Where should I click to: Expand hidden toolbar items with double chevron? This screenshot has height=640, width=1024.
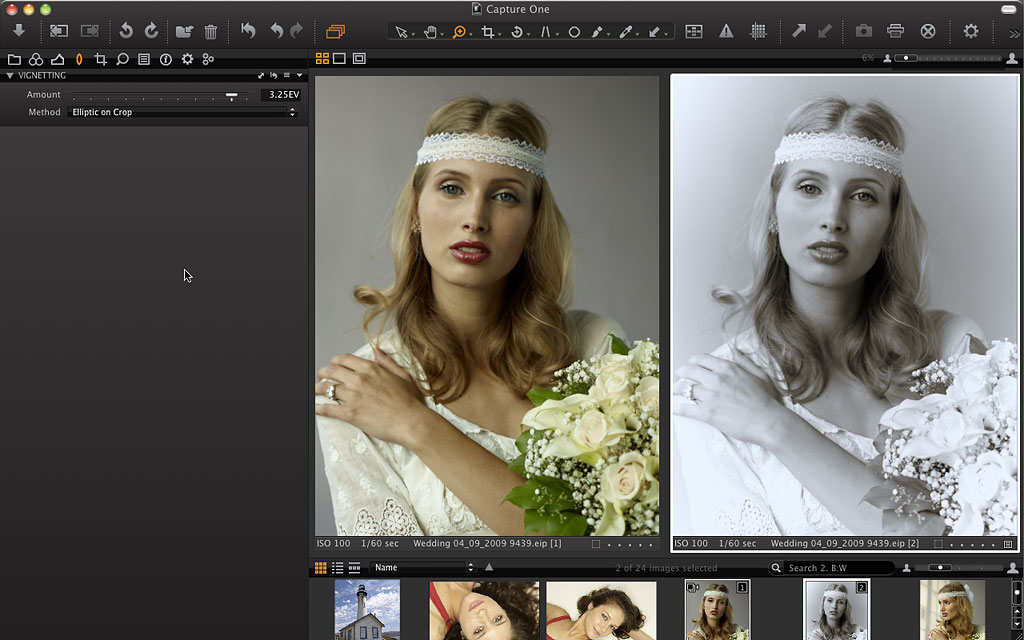coord(1014,33)
